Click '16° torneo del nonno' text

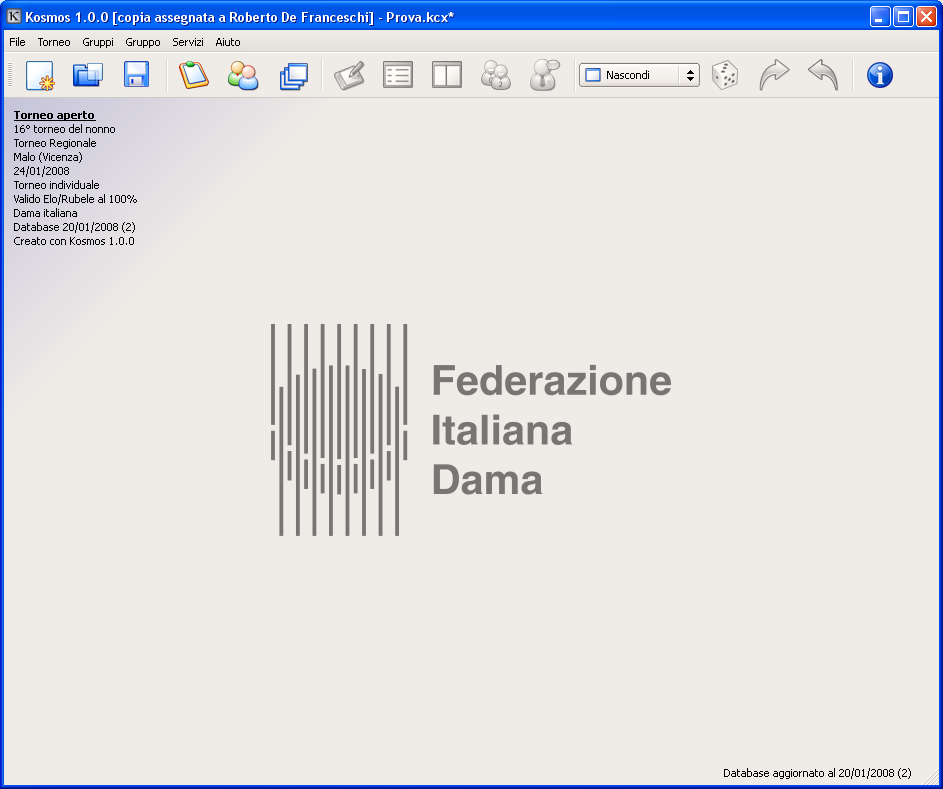64,129
